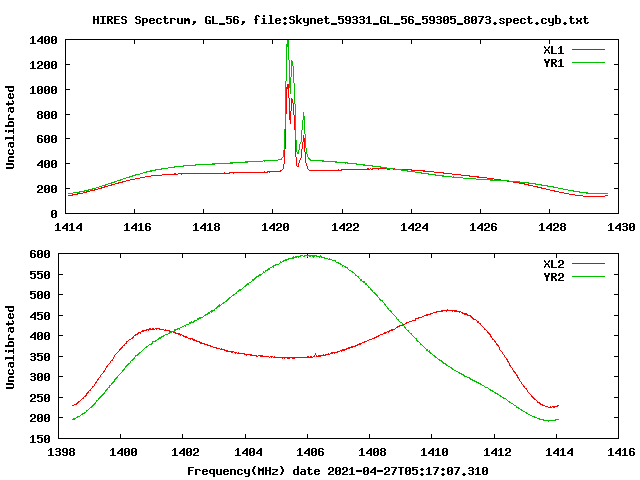Click the YR1 legend label

click(x=553, y=63)
